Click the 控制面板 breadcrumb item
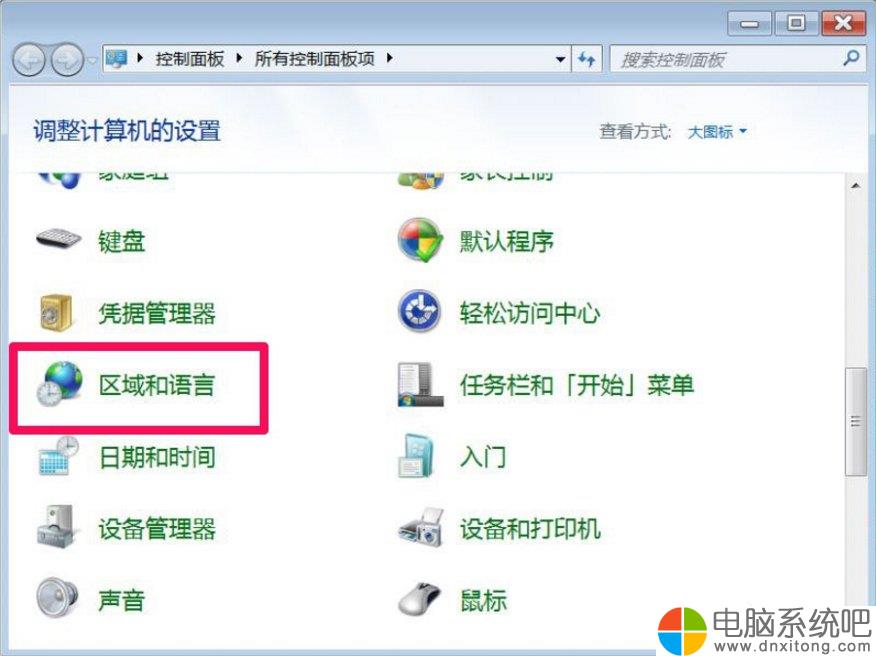This screenshot has width=876, height=656. (189, 59)
